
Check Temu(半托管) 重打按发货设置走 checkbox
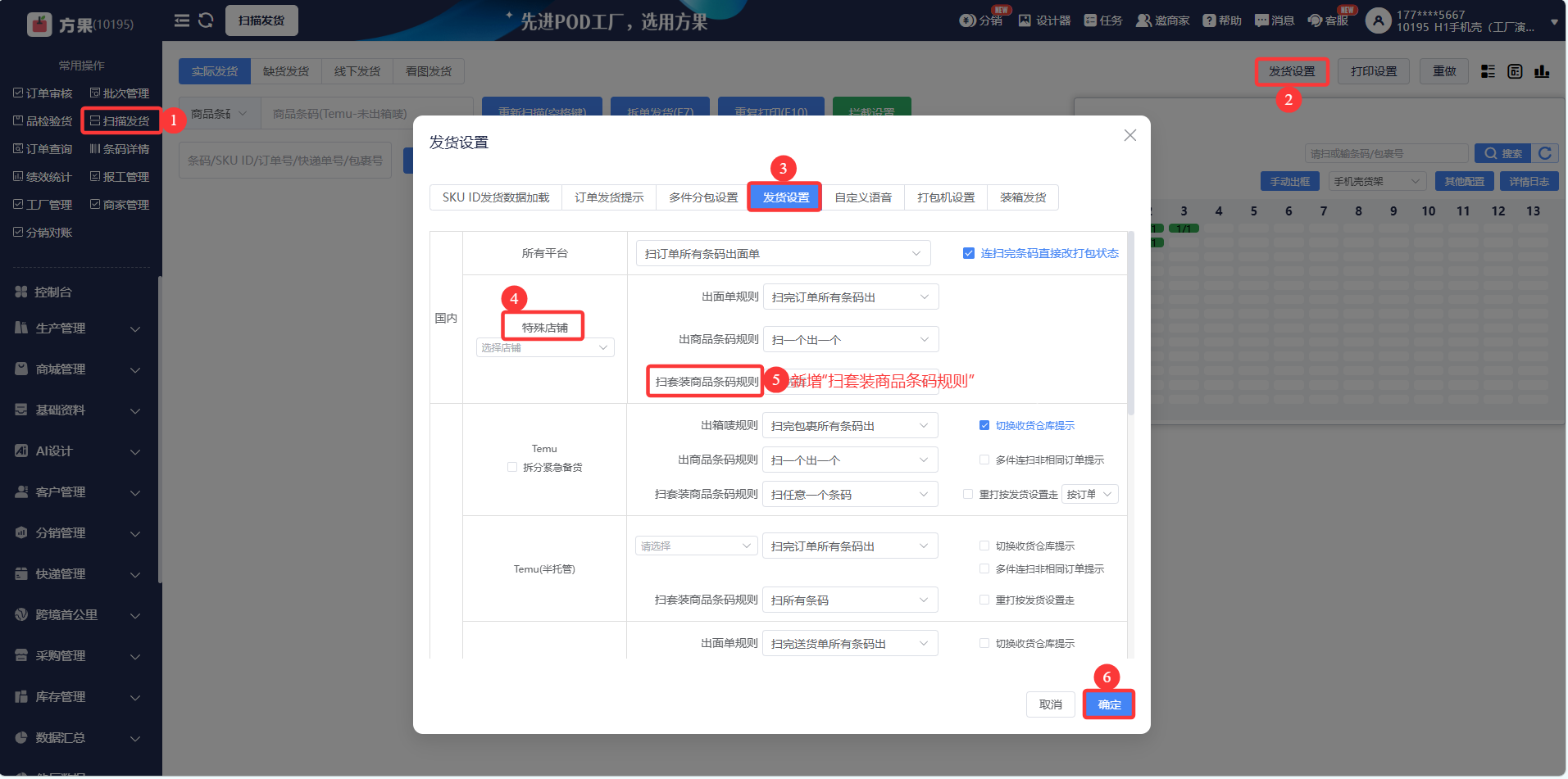coord(984,600)
